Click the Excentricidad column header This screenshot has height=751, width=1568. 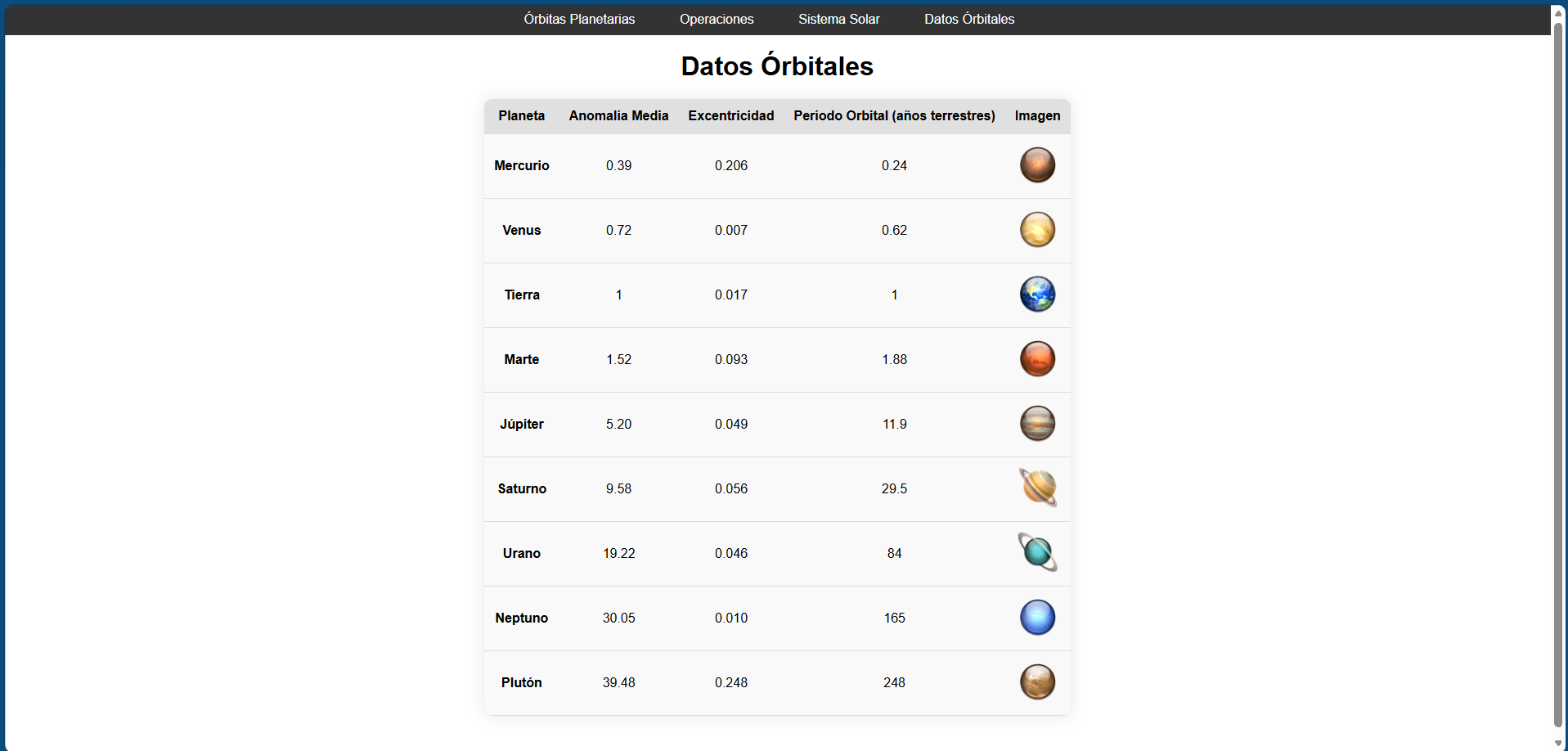coord(731,116)
